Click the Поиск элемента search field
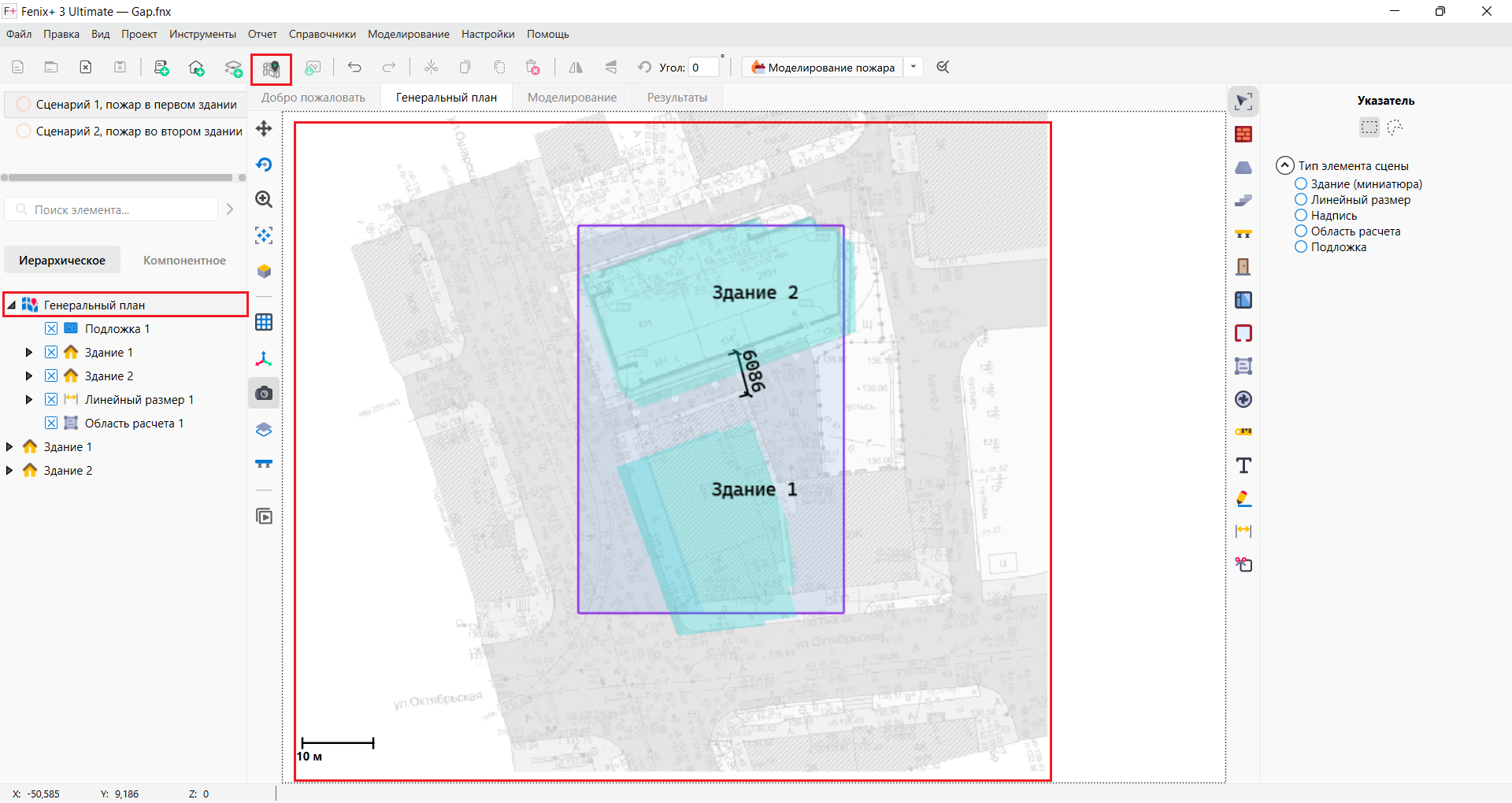1512x803 pixels. 111,210
